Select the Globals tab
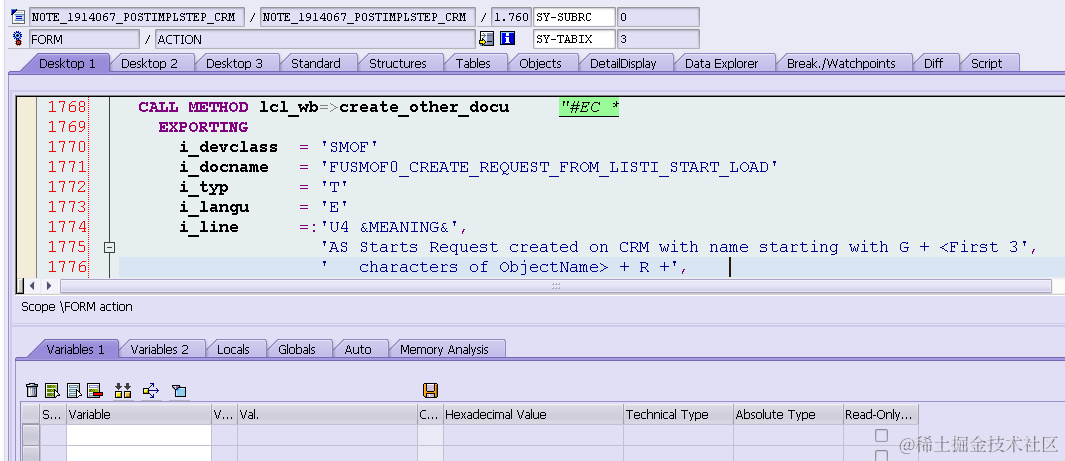This screenshot has height=461, width=1065. tap(297, 349)
